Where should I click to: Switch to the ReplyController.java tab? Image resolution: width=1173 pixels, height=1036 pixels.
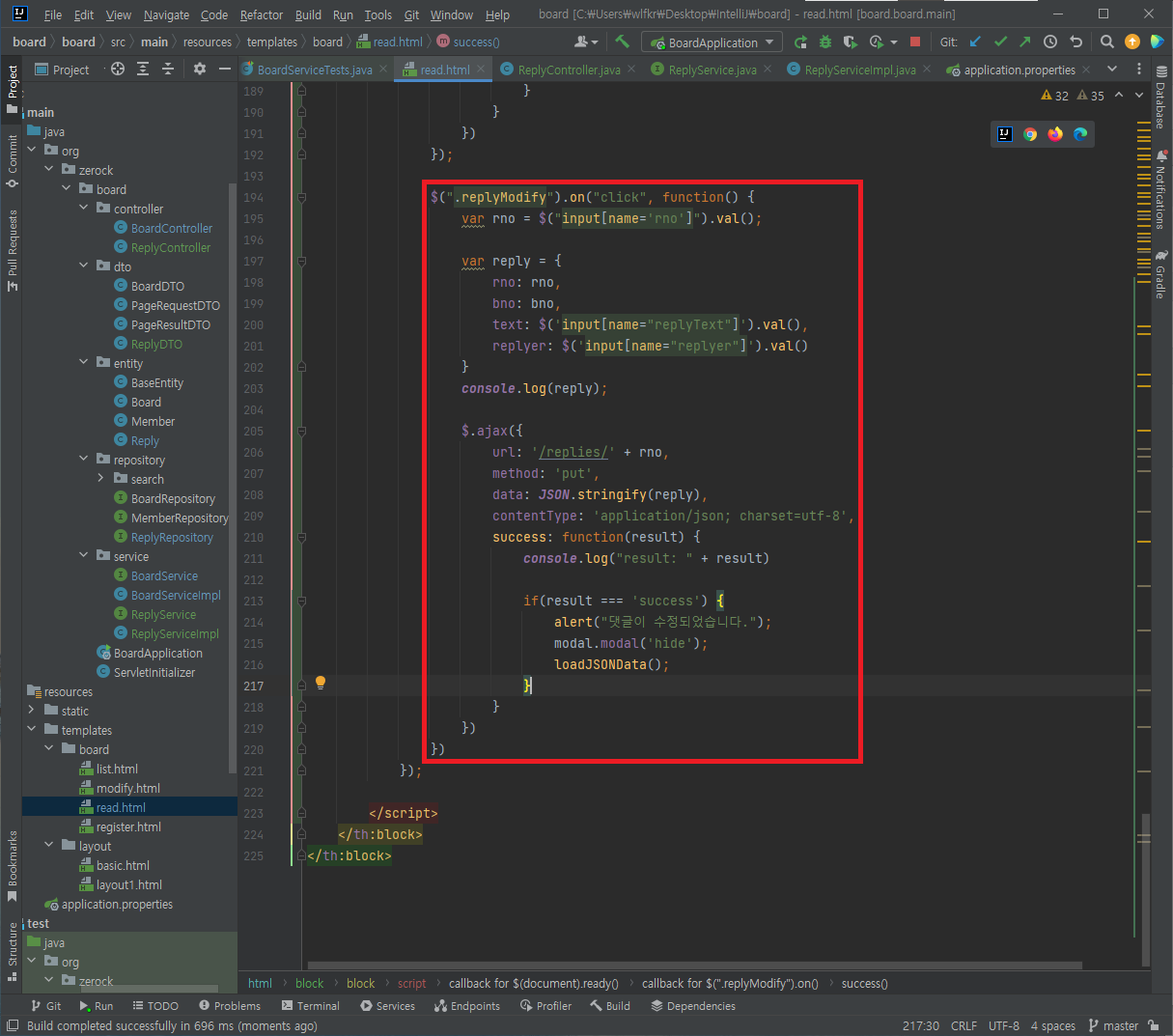[568, 70]
